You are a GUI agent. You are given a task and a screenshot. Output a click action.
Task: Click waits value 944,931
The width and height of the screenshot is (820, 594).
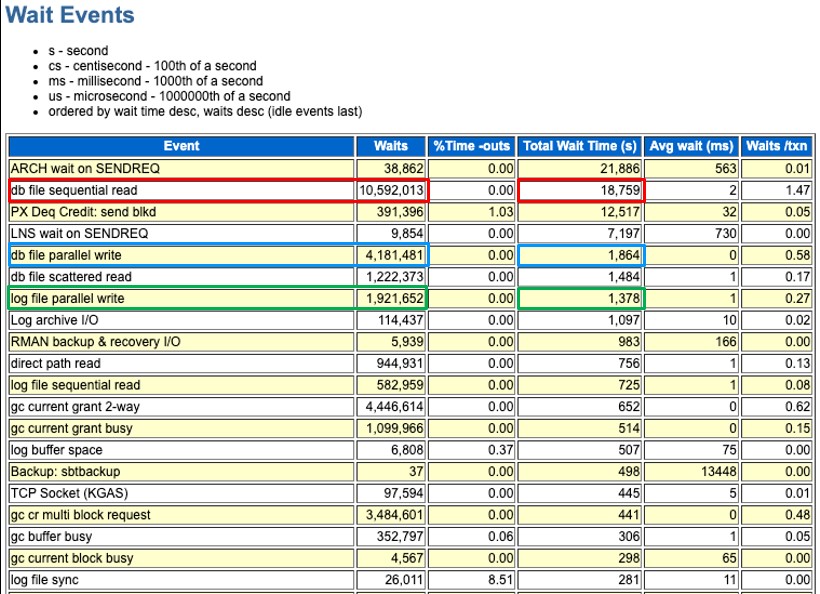pos(400,363)
